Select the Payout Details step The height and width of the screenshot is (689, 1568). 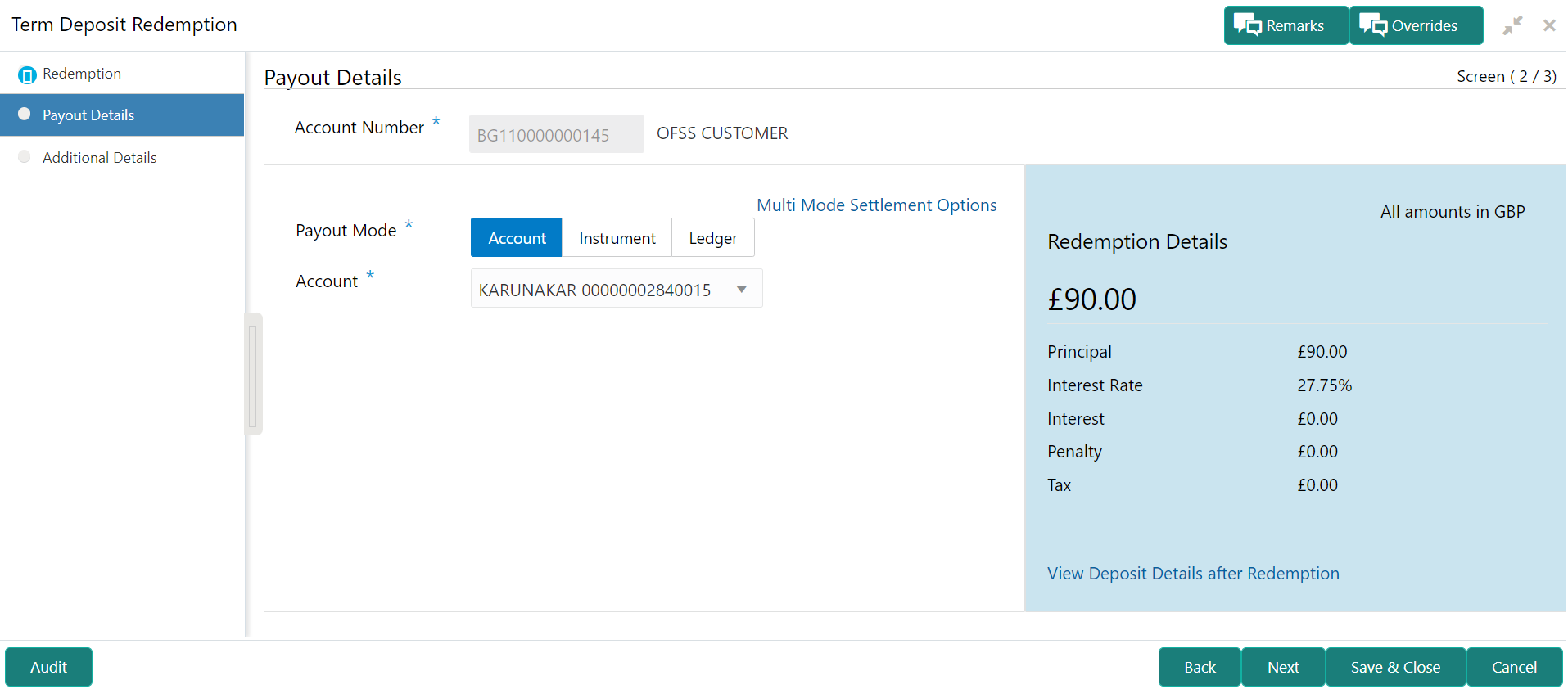(122, 115)
